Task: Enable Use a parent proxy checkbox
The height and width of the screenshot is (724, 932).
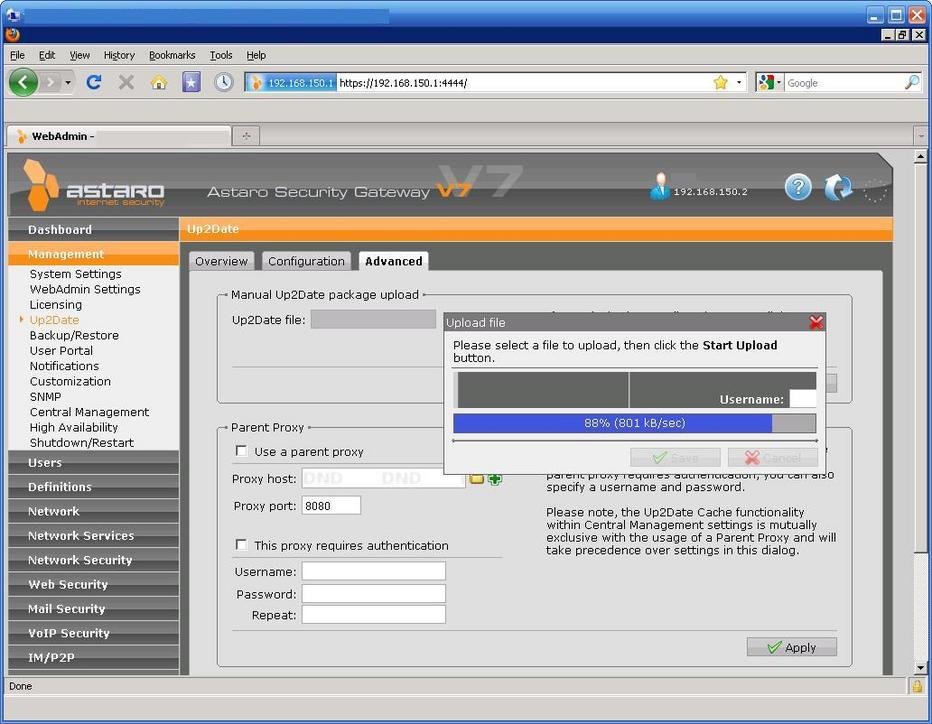Action: [241, 451]
